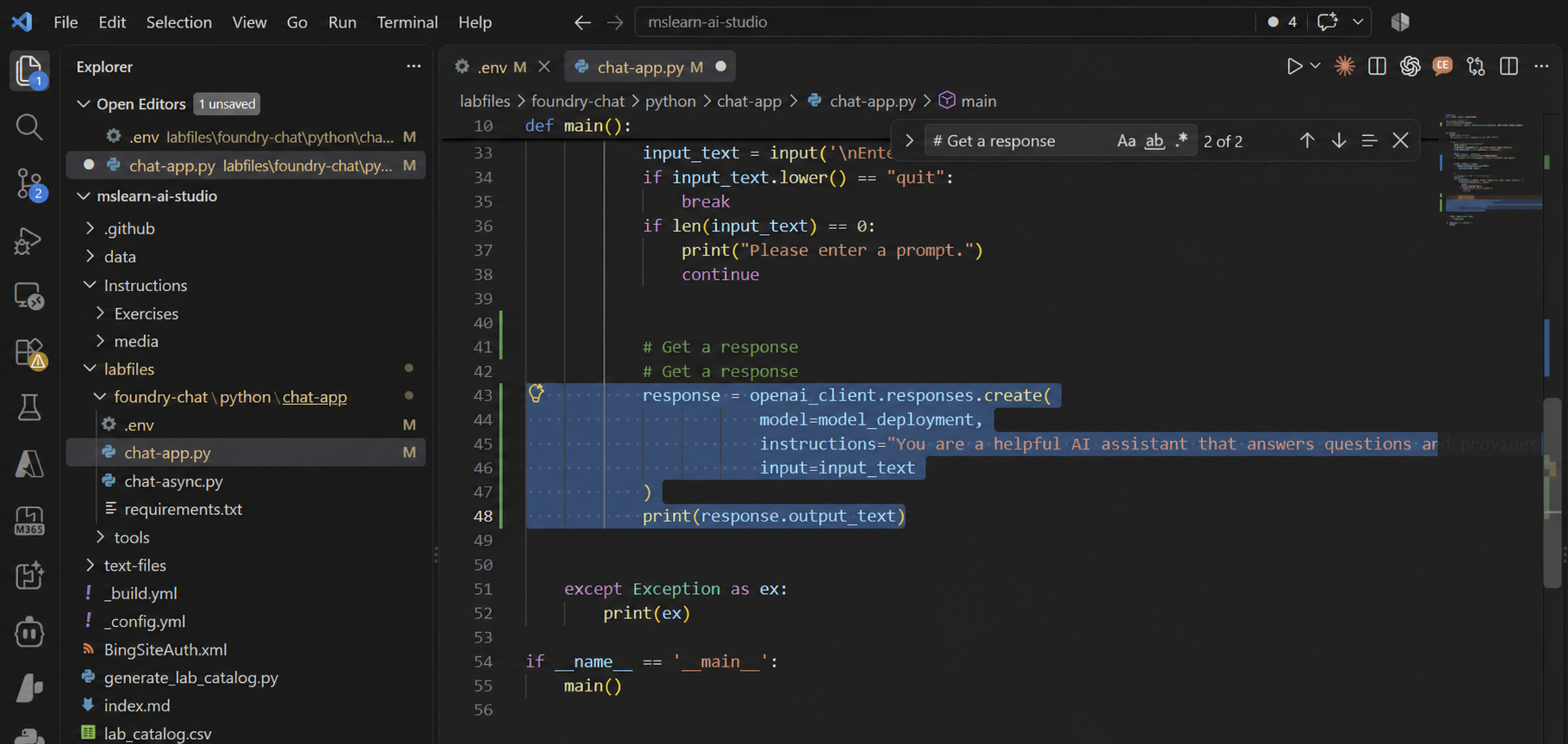Collapse the mslearn-ai-studio folder root
This screenshot has width=1568, height=744.
pos(84,195)
